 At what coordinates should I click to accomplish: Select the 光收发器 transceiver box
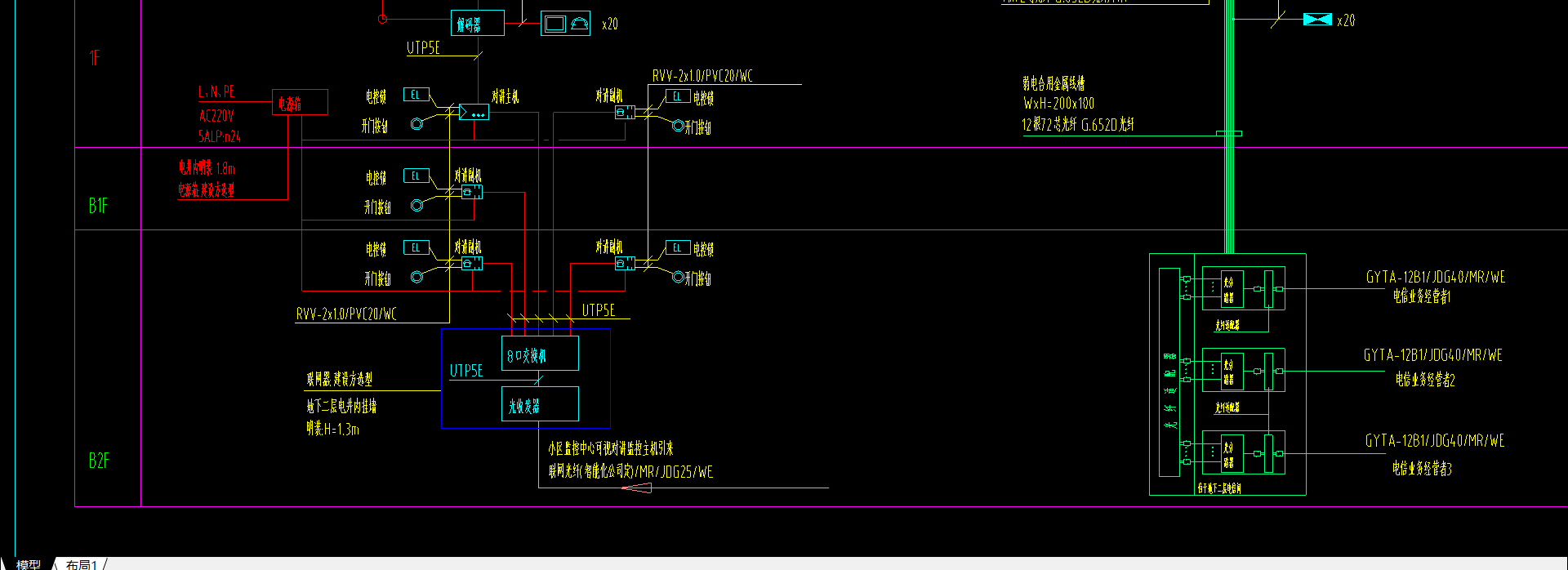coord(540,404)
